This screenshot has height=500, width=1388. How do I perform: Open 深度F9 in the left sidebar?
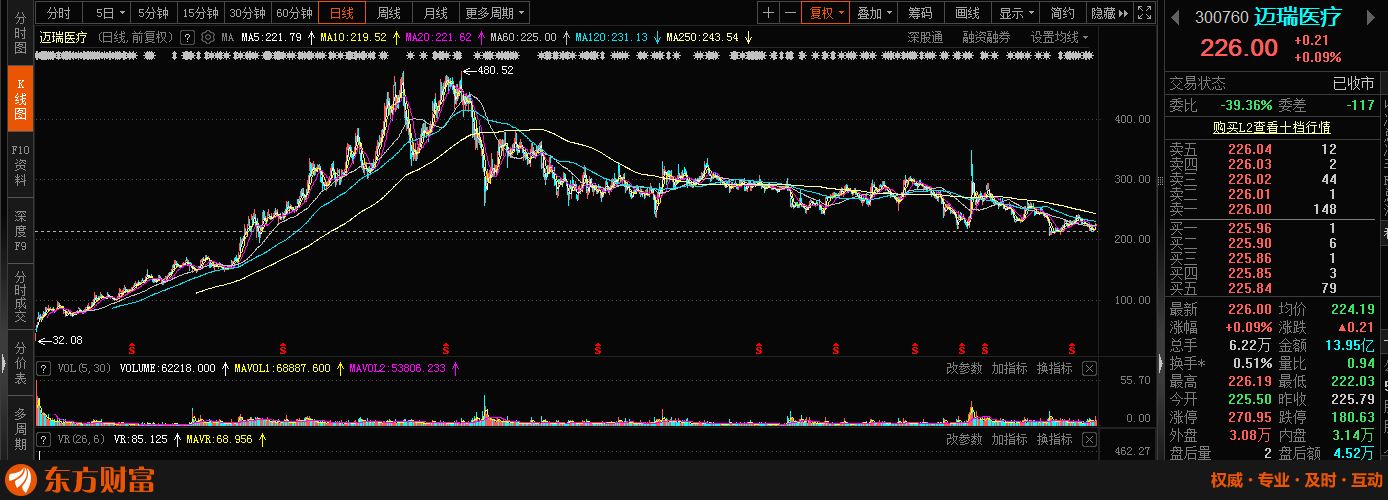click(x=20, y=231)
